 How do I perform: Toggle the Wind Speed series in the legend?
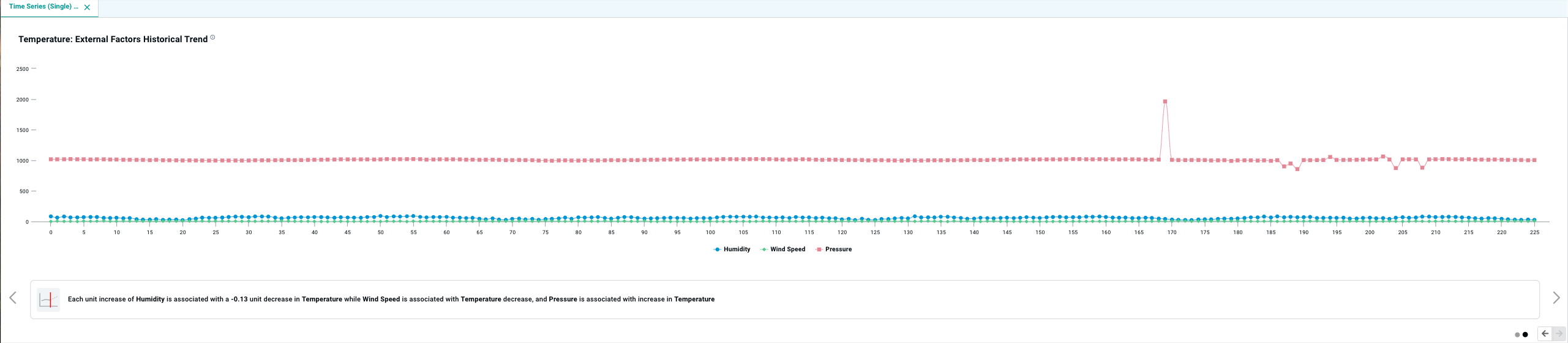pyautogui.click(x=787, y=249)
